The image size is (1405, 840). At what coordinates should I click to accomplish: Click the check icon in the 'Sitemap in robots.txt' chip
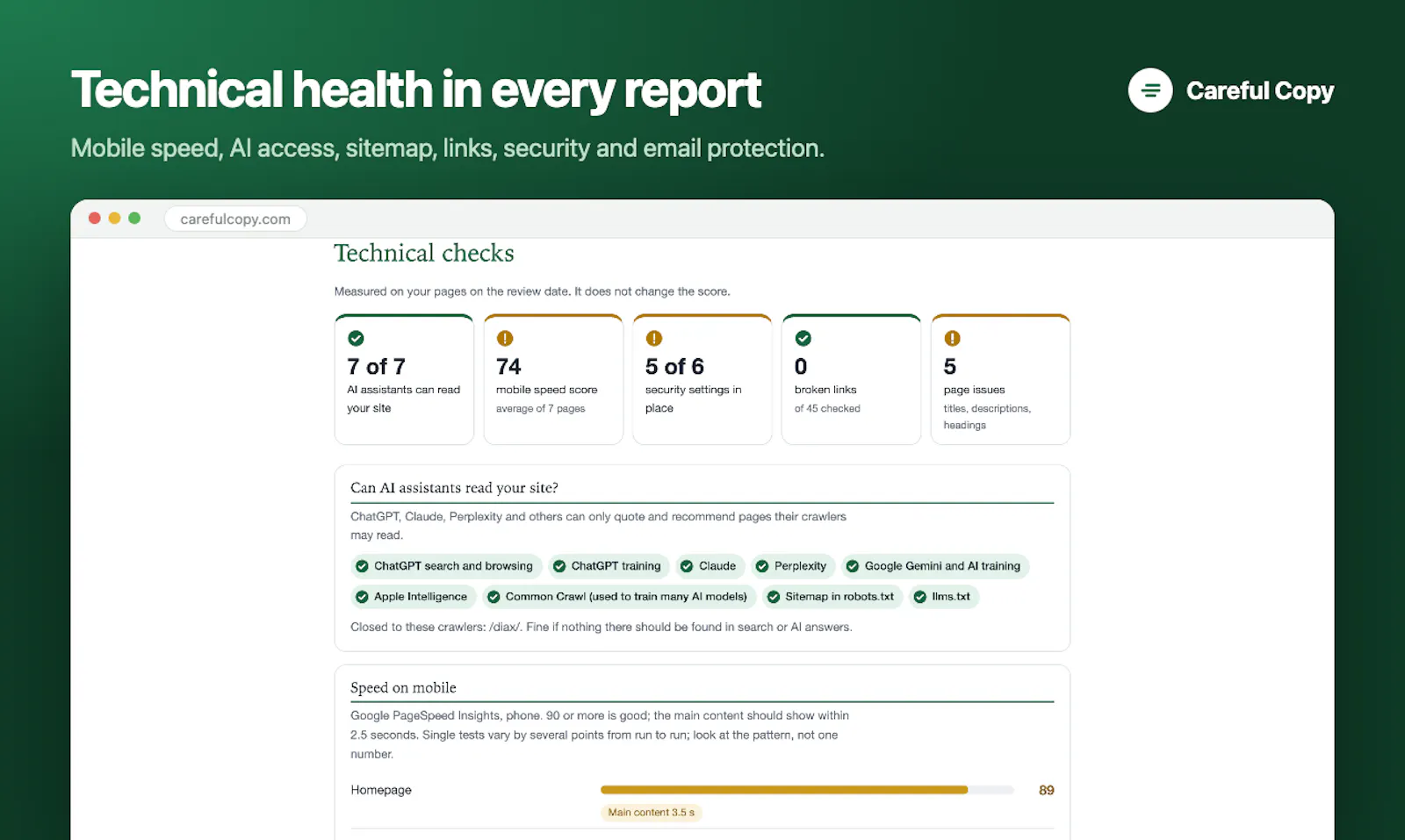pos(774,597)
